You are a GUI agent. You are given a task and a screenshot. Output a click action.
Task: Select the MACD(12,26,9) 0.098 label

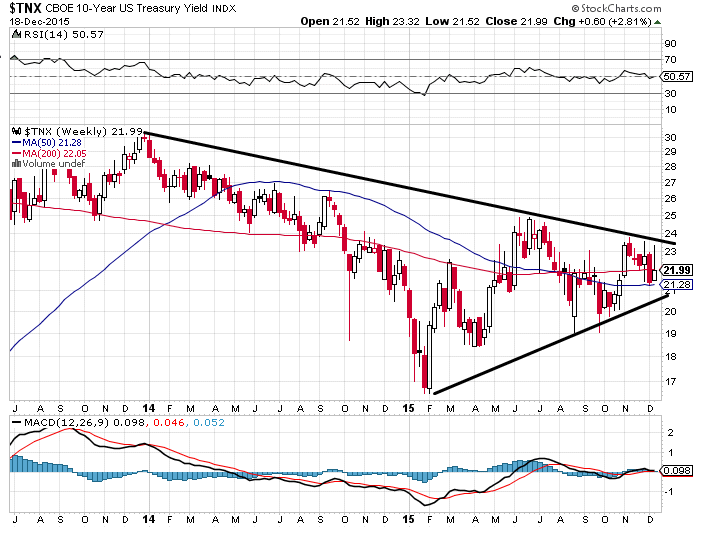click(x=84, y=423)
